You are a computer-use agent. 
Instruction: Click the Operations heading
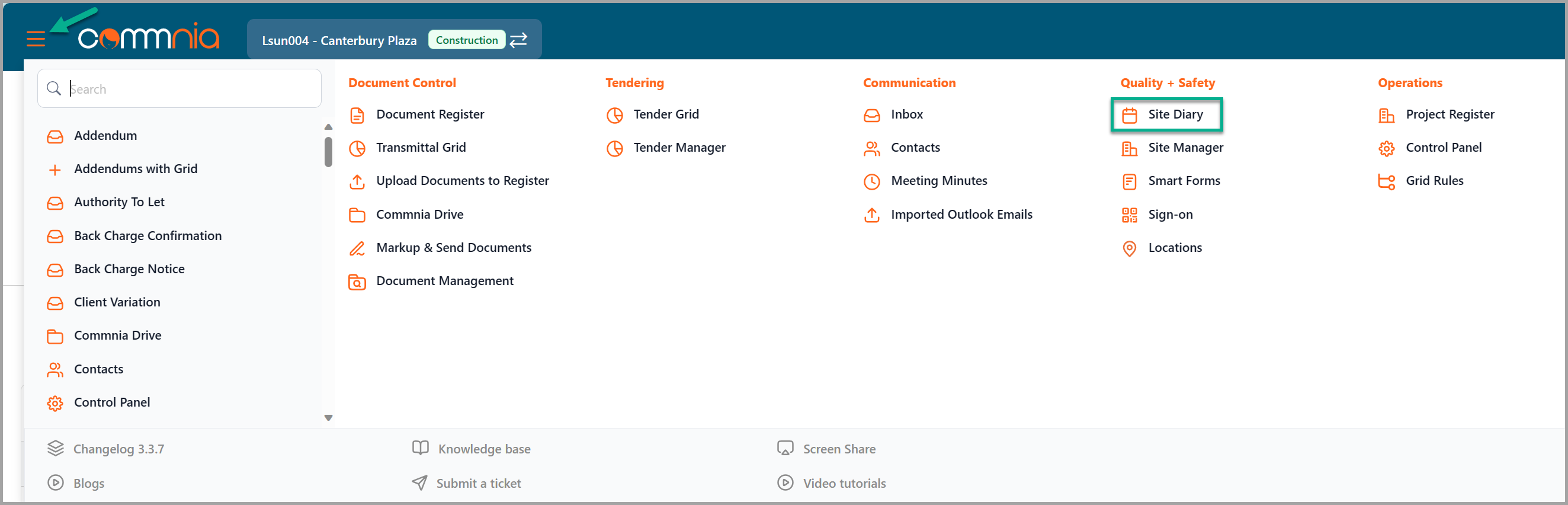(x=1410, y=83)
